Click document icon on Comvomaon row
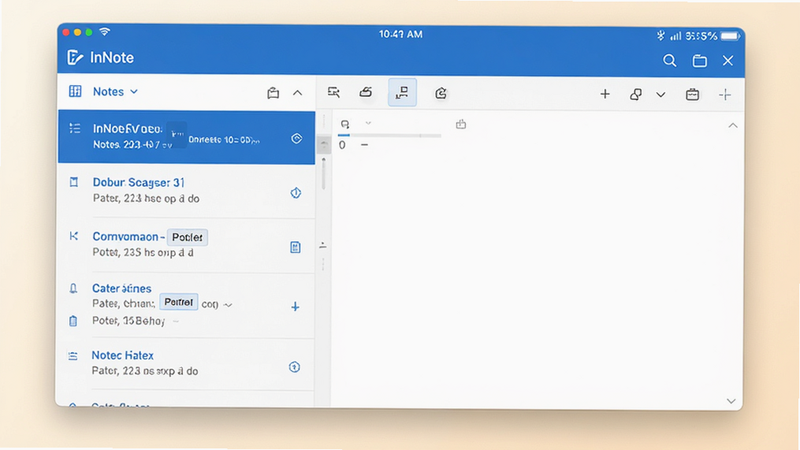This screenshot has height=450, width=800. 295,247
